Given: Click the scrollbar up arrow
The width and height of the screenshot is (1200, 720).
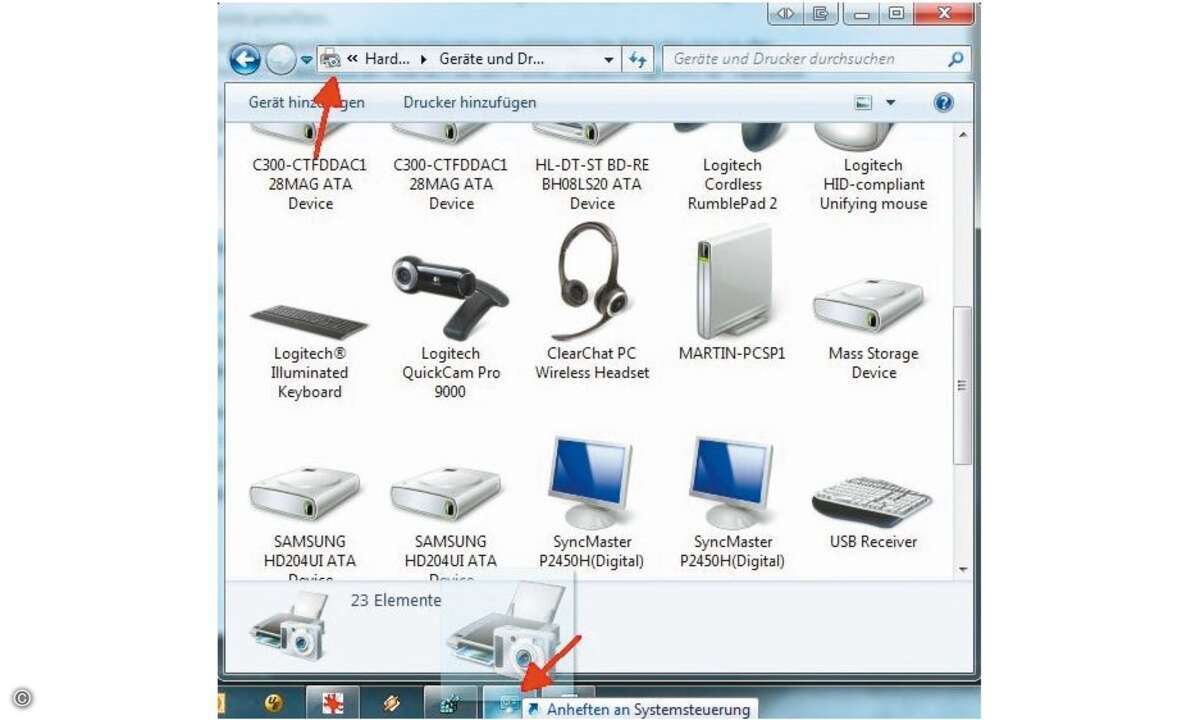Looking at the screenshot, I should (x=962, y=135).
